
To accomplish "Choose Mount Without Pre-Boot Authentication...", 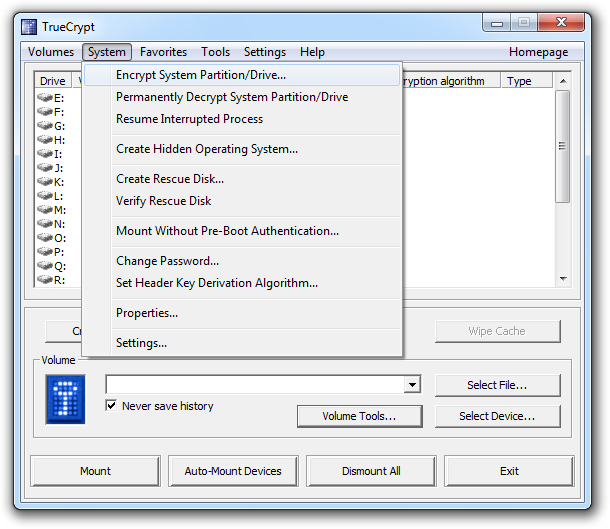I will [x=242, y=231].
